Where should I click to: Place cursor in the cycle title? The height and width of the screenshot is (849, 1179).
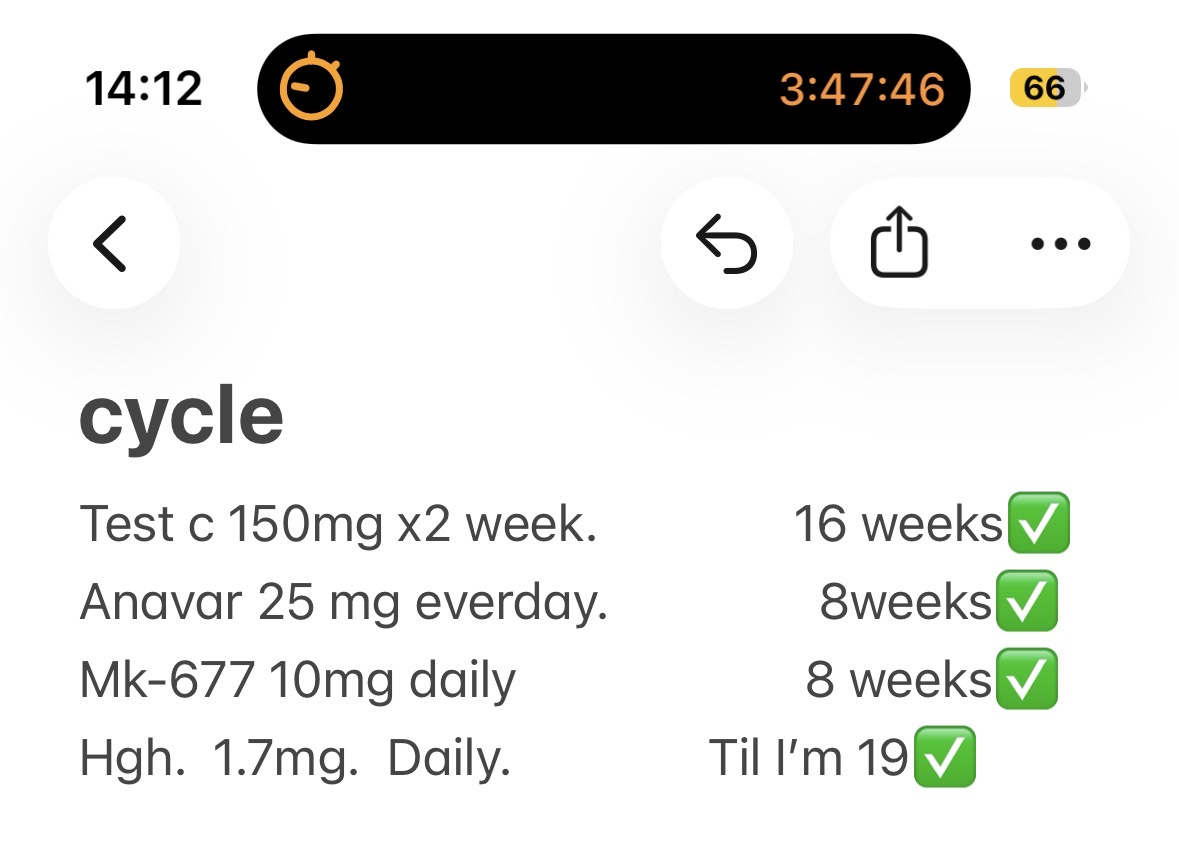pyautogui.click(x=181, y=416)
